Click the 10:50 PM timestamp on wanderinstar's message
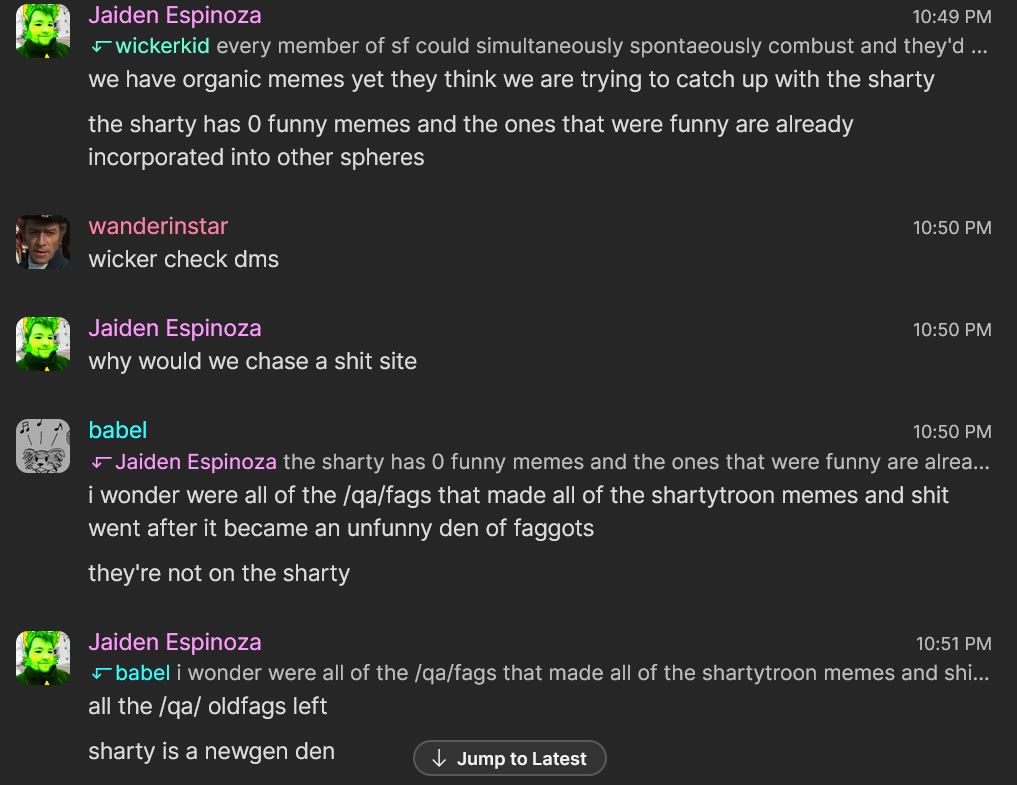The image size is (1017, 785). coord(951,228)
